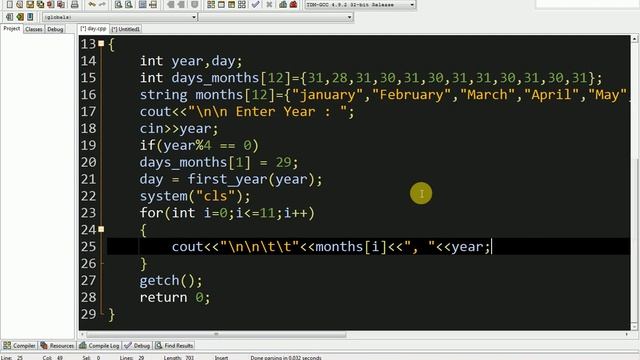This screenshot has width=640, height=360.
Task: Open Profile Analysis chart icon
Action: coord(283,4)
